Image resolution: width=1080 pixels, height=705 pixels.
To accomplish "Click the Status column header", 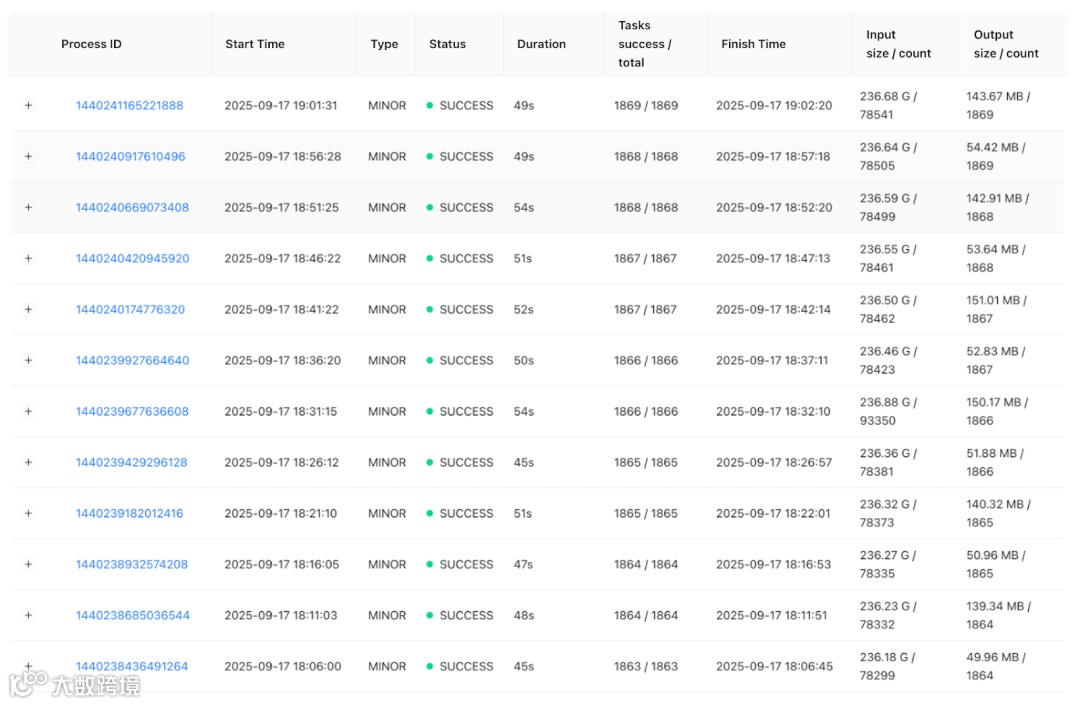I will pyautogui.click(x=447, y=44).
